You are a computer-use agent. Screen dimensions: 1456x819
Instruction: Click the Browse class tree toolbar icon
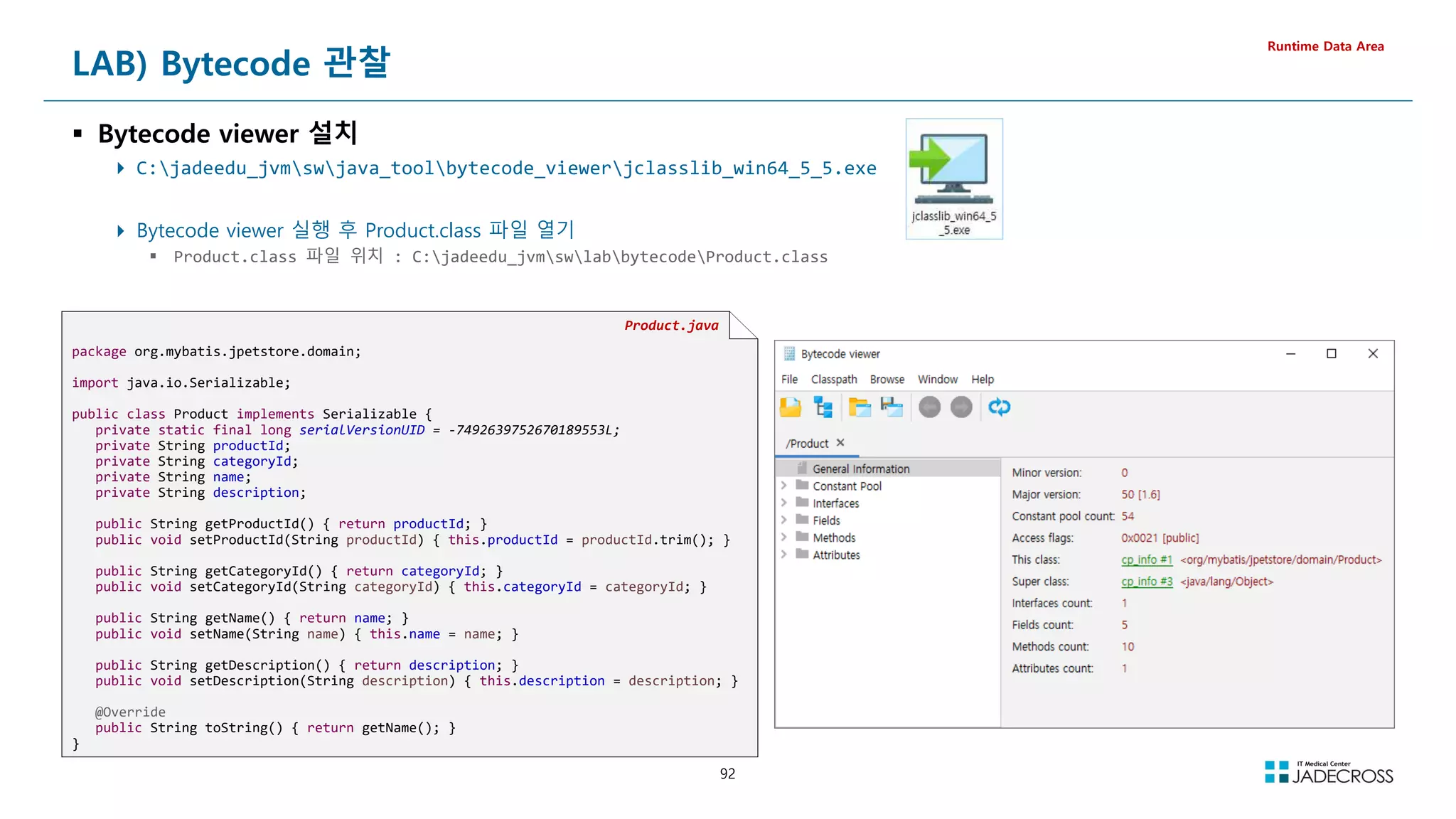click(823, 407)
